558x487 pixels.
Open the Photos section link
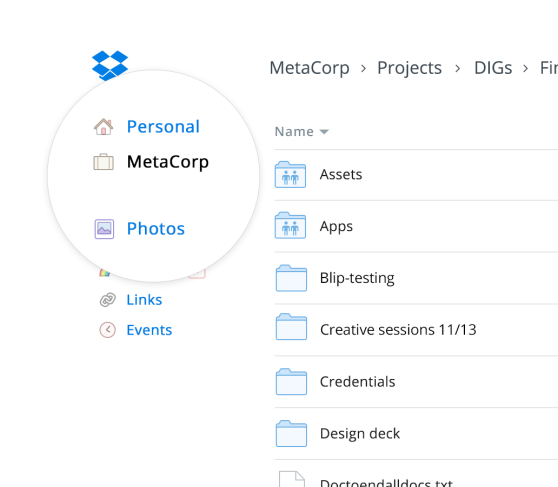pyautogui.click(x=156, y=229)
